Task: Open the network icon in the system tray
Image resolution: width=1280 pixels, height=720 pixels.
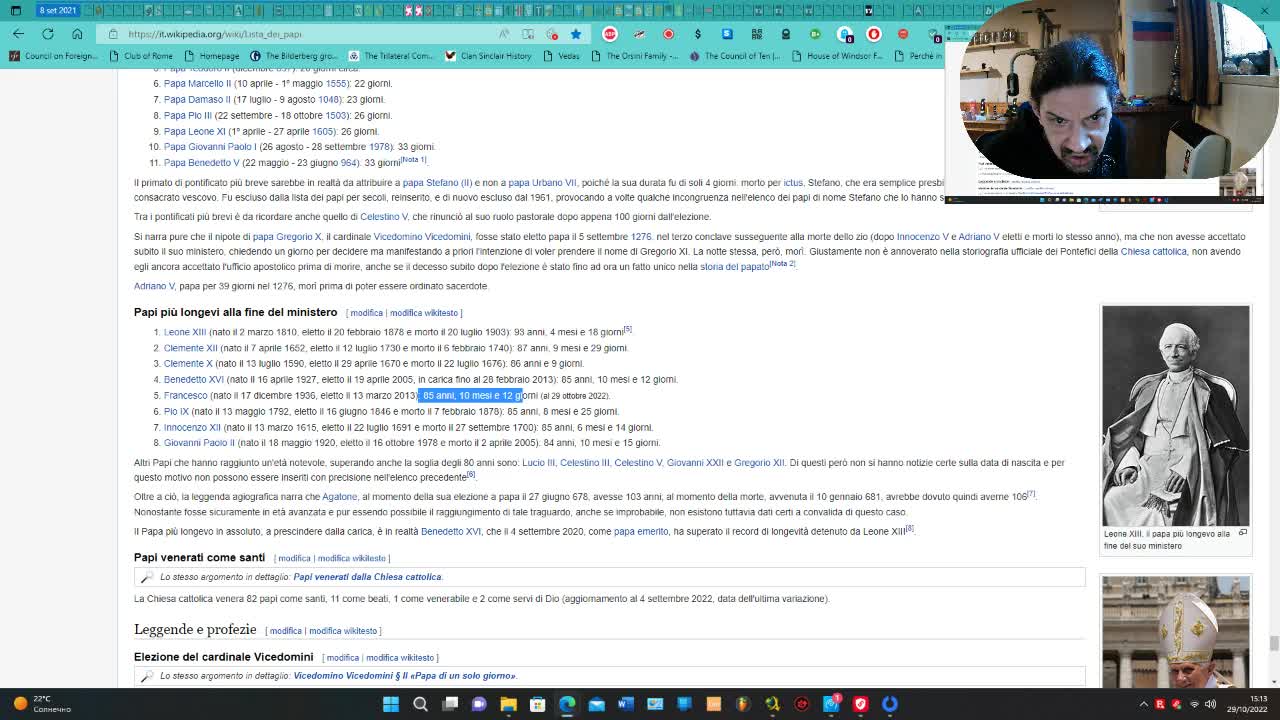Action: click(1194, 704)
